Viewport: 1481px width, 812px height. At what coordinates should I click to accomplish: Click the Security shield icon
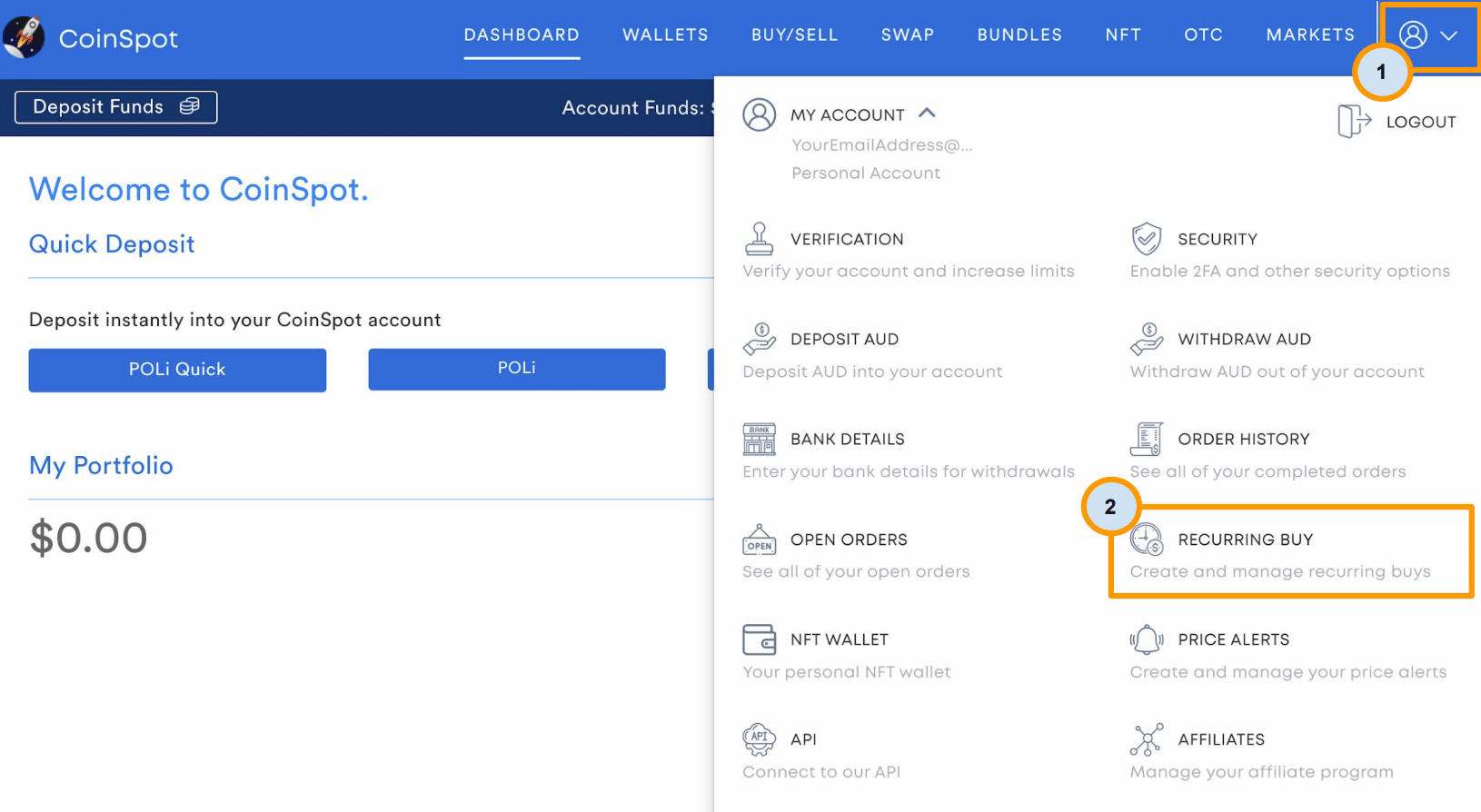click(x=1146, y=239)
